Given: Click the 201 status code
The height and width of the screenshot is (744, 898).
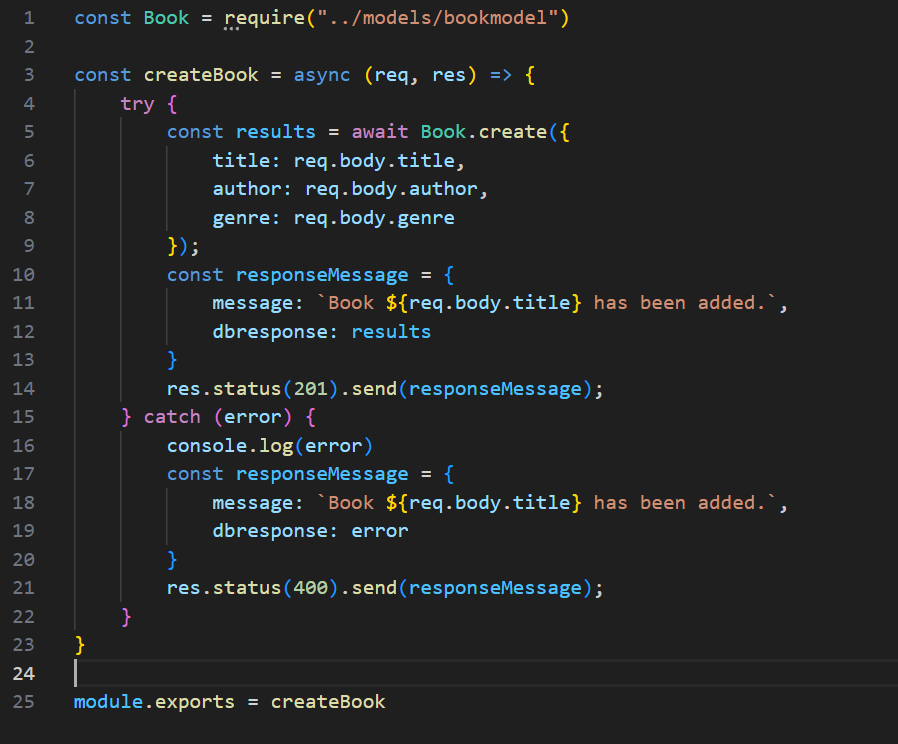Looking at the screenshot, I should [310, 389].
